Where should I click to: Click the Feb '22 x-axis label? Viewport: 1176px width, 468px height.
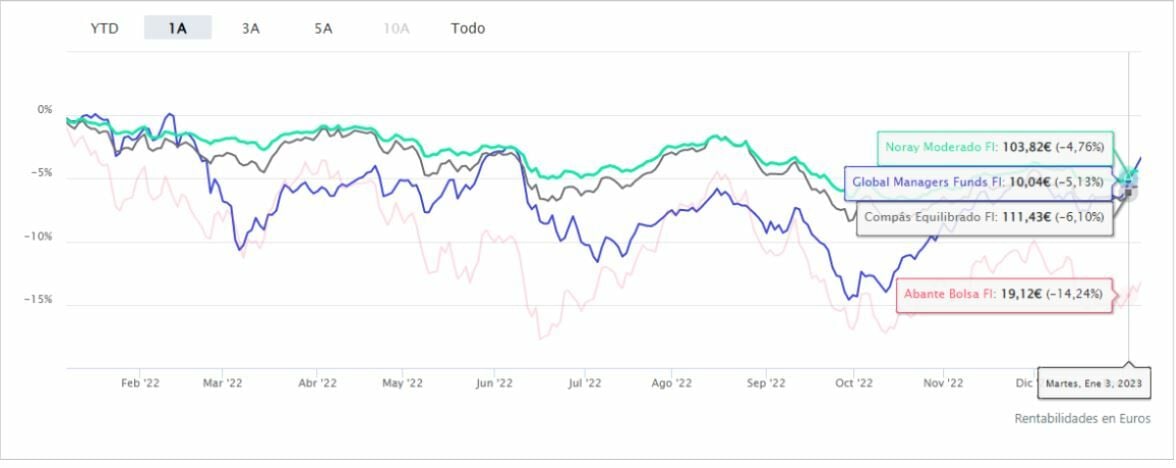[x=141, y=382]
